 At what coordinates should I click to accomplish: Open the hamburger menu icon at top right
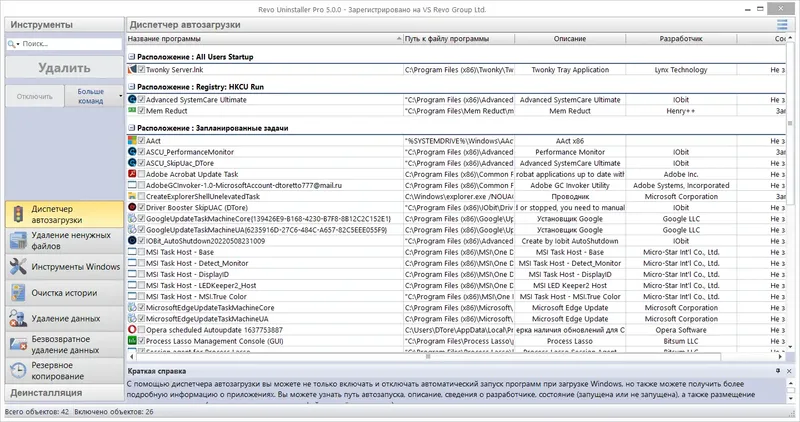coord(782,24)
